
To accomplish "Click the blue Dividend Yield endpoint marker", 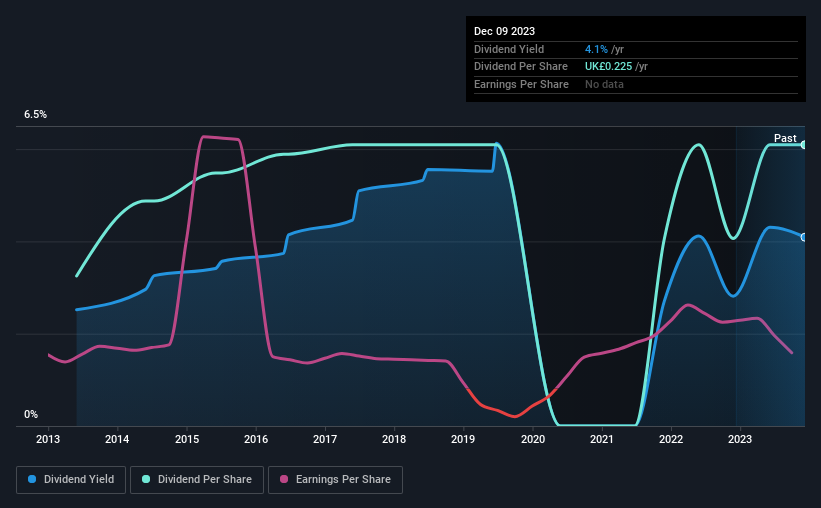I will (804, 237).
